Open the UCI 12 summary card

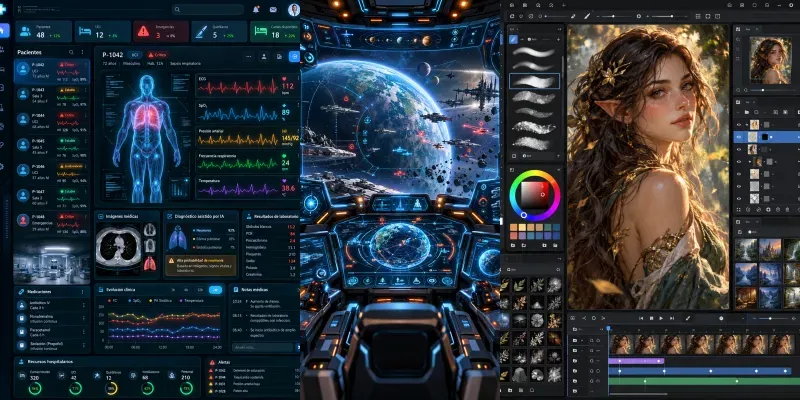pos(103,32)
